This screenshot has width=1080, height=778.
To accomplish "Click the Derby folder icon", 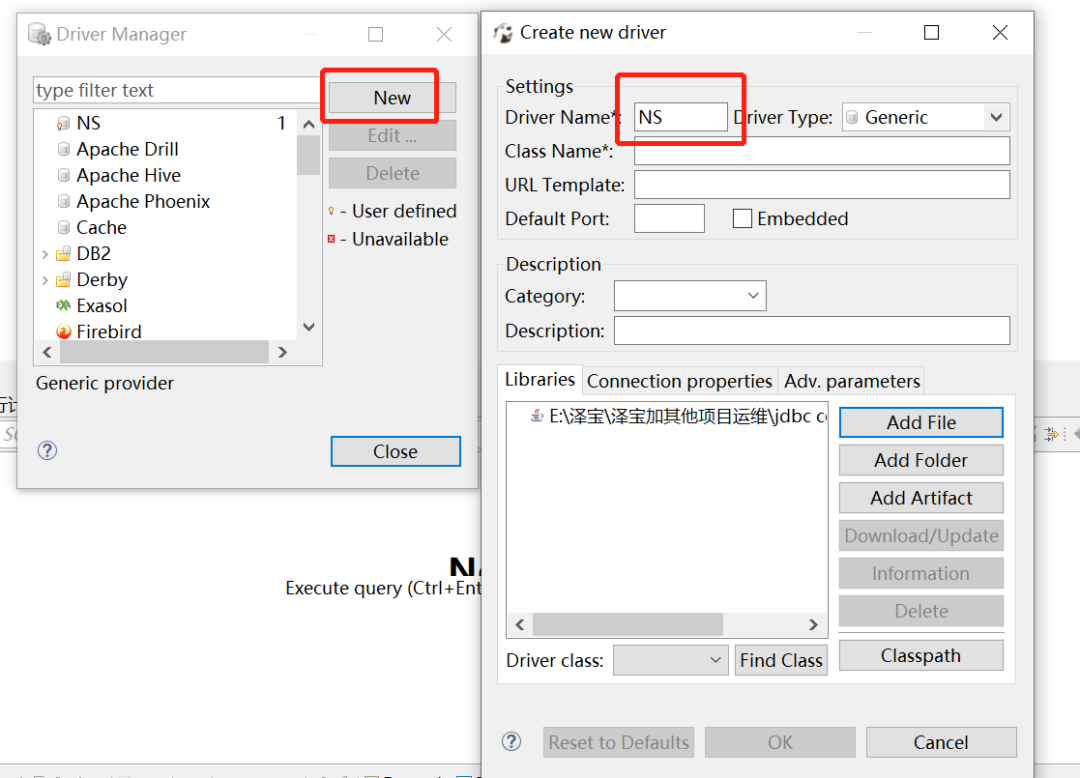I will click(63, 280).
